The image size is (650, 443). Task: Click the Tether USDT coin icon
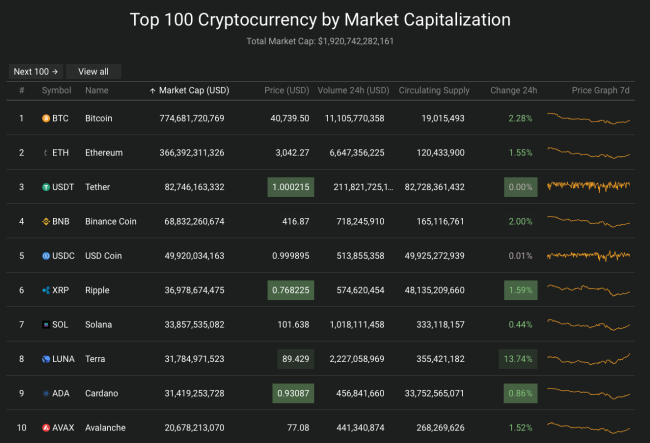pos(46,187)
